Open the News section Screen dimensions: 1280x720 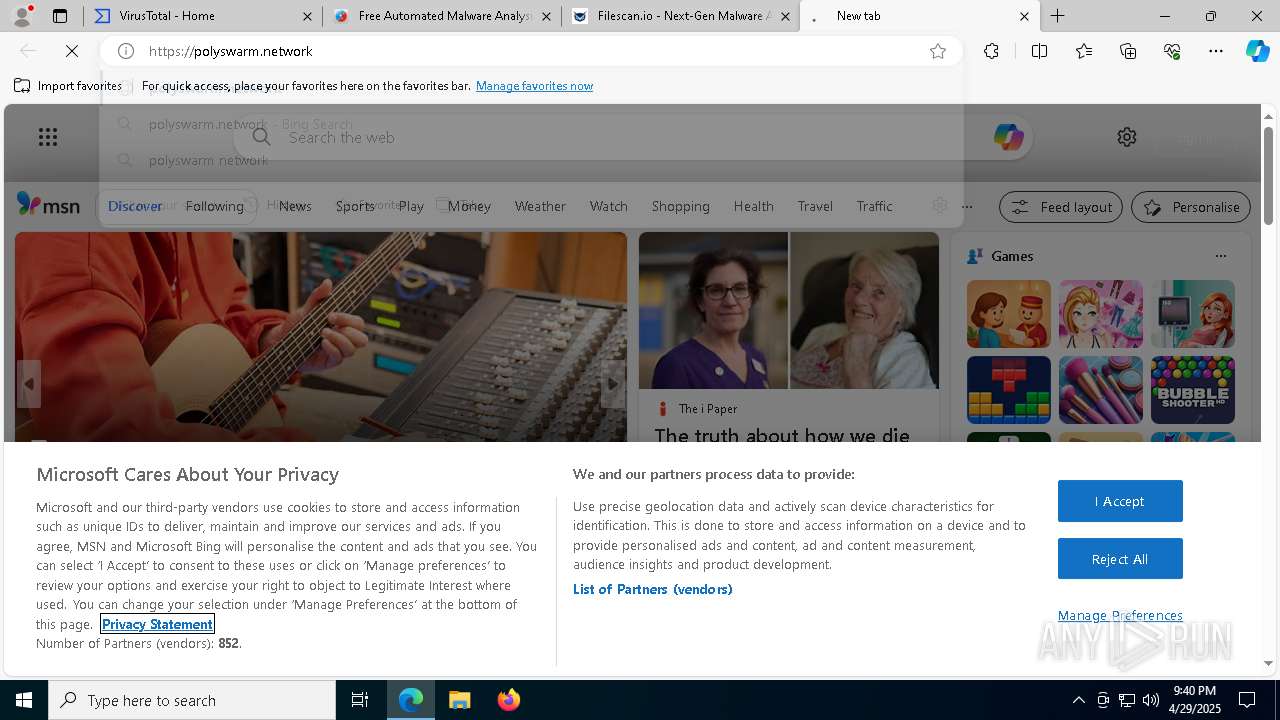[295, 206]
